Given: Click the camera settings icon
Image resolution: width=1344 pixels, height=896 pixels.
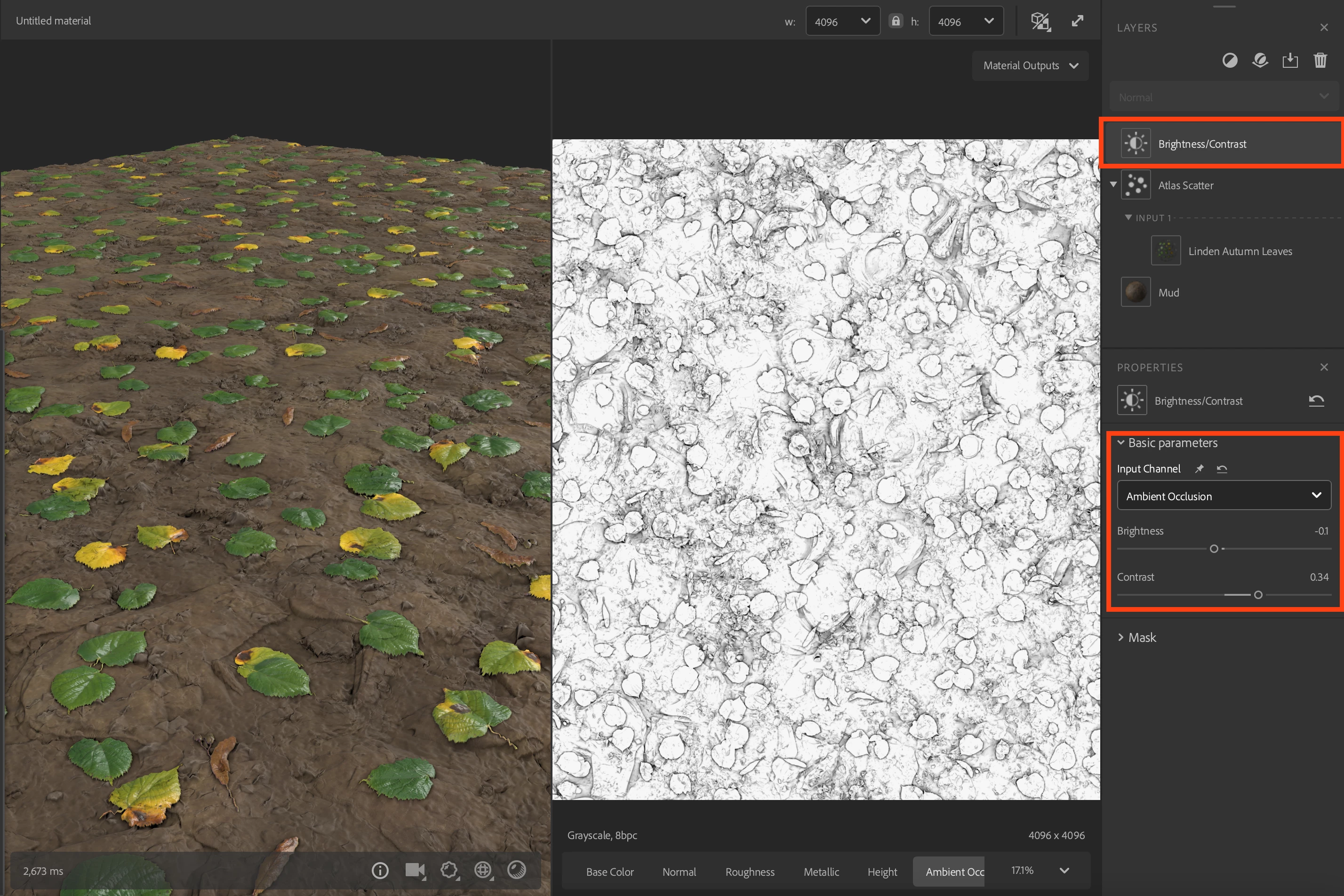Looking at the screenshot, I should 415,870.
